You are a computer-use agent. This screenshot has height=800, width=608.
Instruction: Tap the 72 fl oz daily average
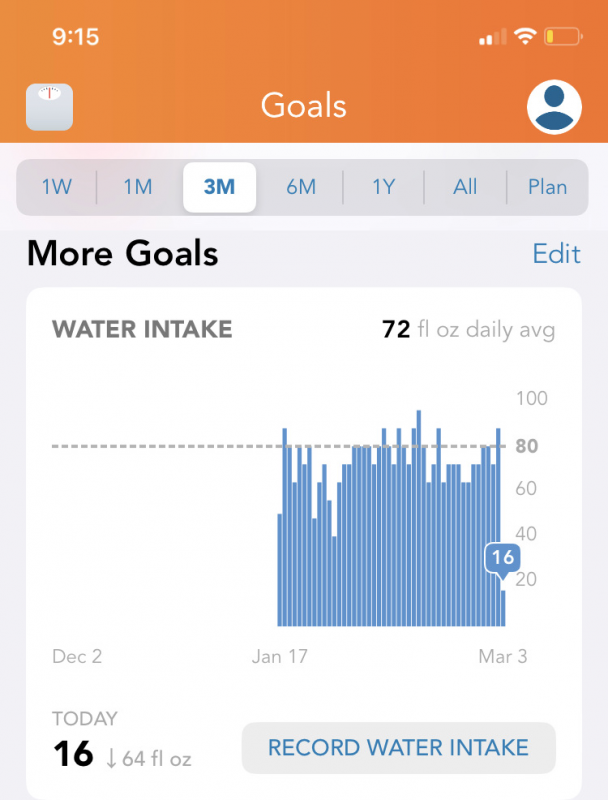(x=468, y=329)
